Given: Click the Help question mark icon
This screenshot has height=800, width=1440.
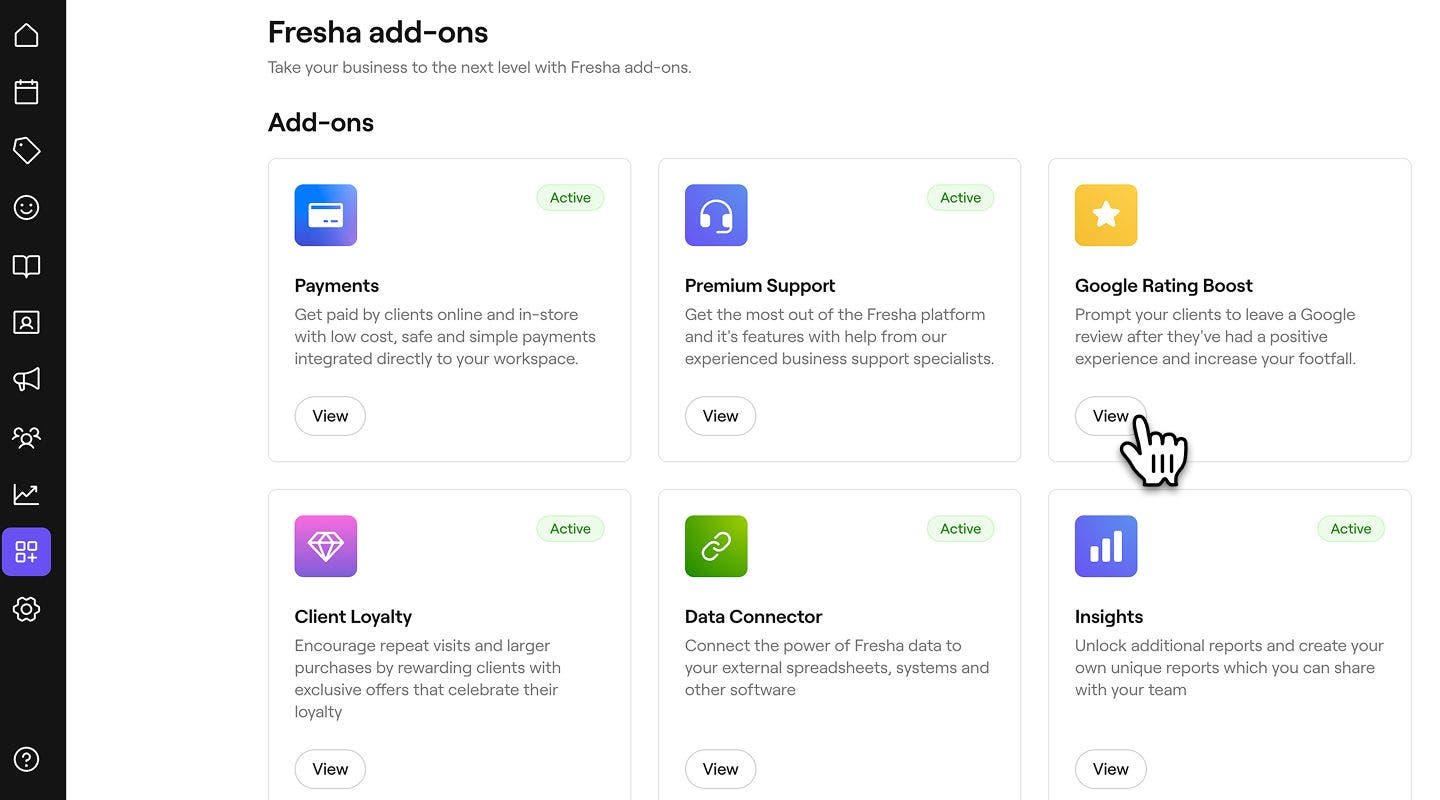Looking at the screenshot, I should pyautogui.click(x=26, y=759).
